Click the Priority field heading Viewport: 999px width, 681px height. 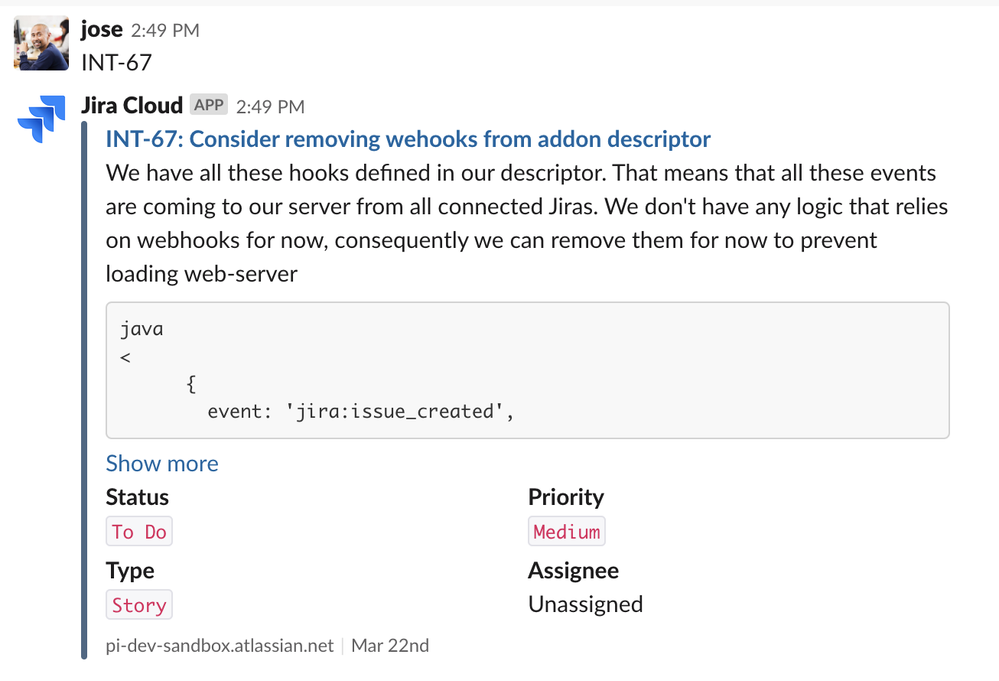tap(565, 497)
